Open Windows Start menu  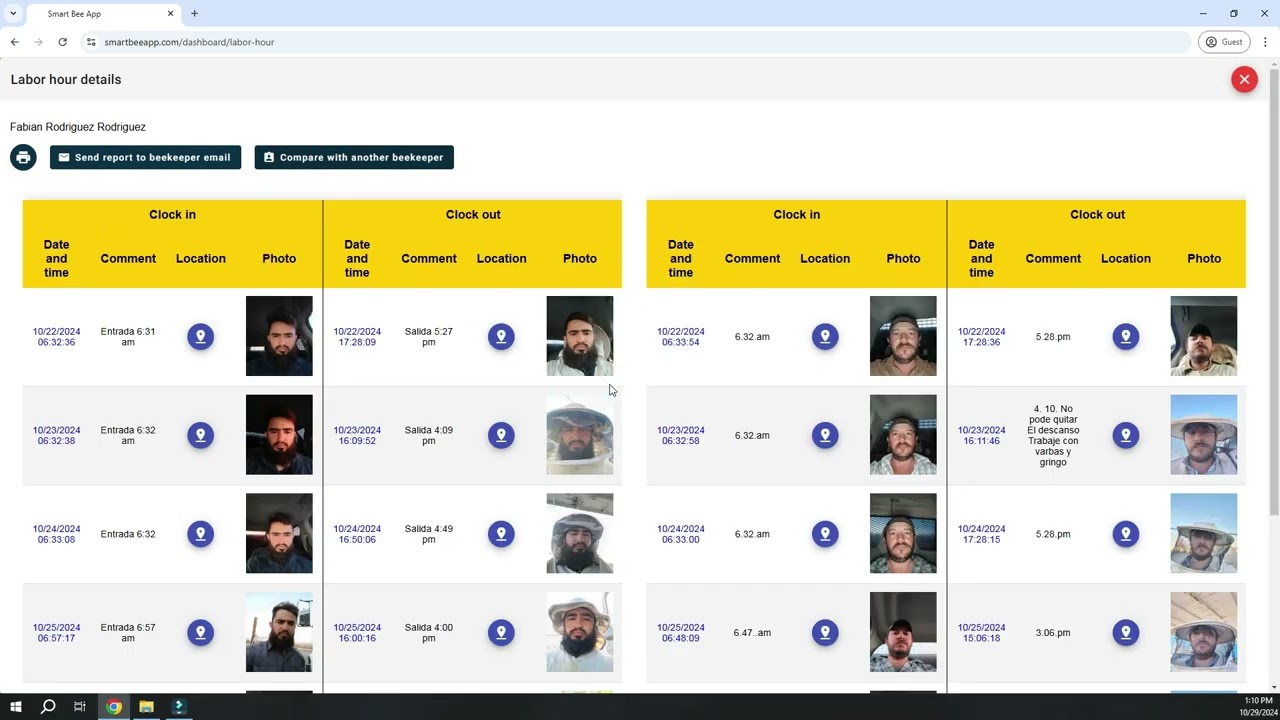click(15, 707)
